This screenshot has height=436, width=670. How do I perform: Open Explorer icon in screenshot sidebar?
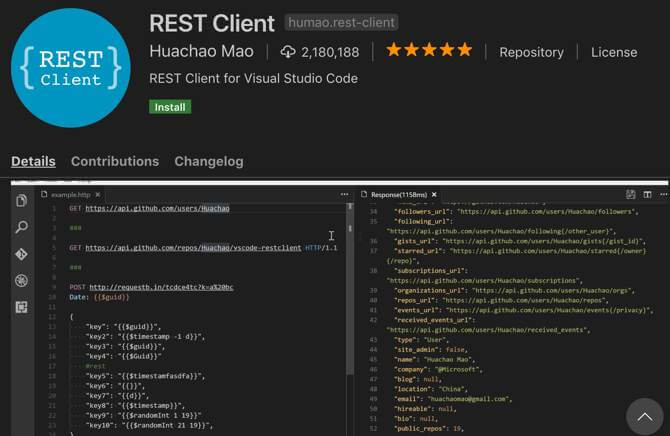pos(21,200)
